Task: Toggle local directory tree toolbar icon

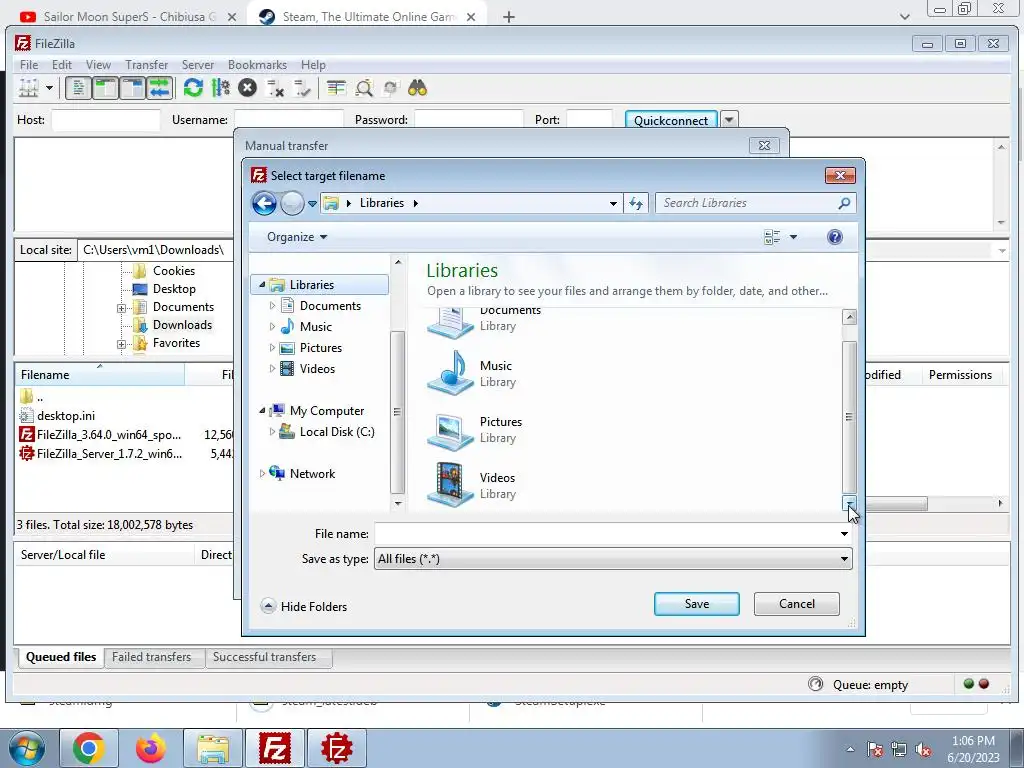Action: point(105,88)
